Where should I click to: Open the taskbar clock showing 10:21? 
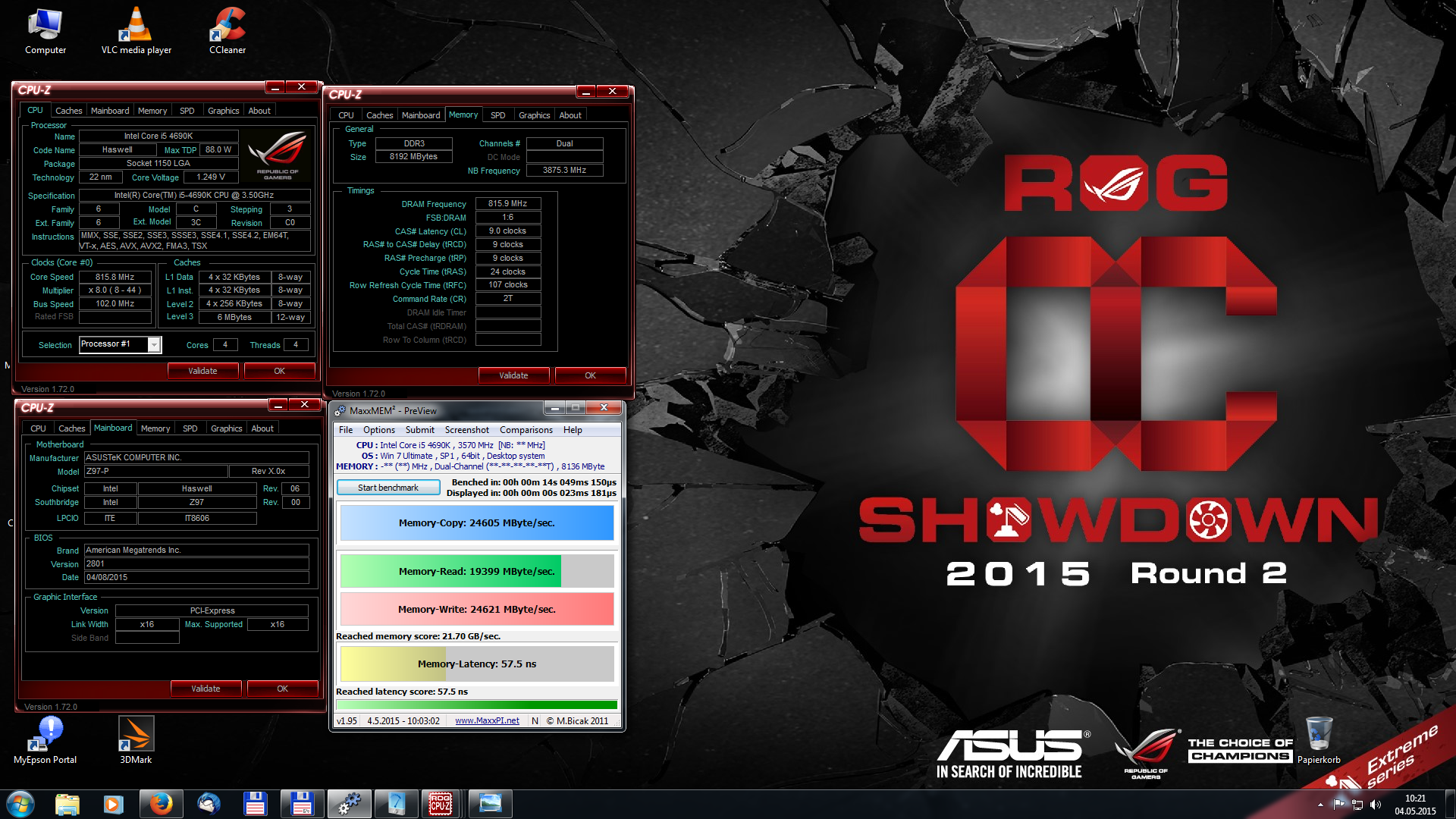(1415, 805)
